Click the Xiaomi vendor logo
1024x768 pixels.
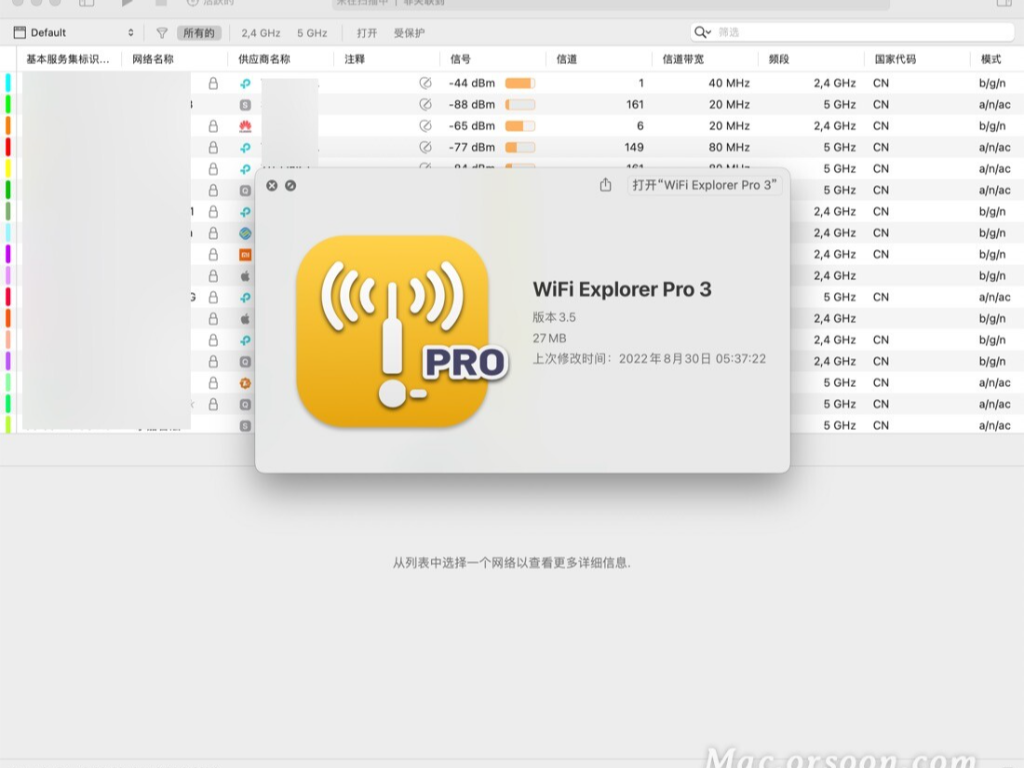(246, 255)
